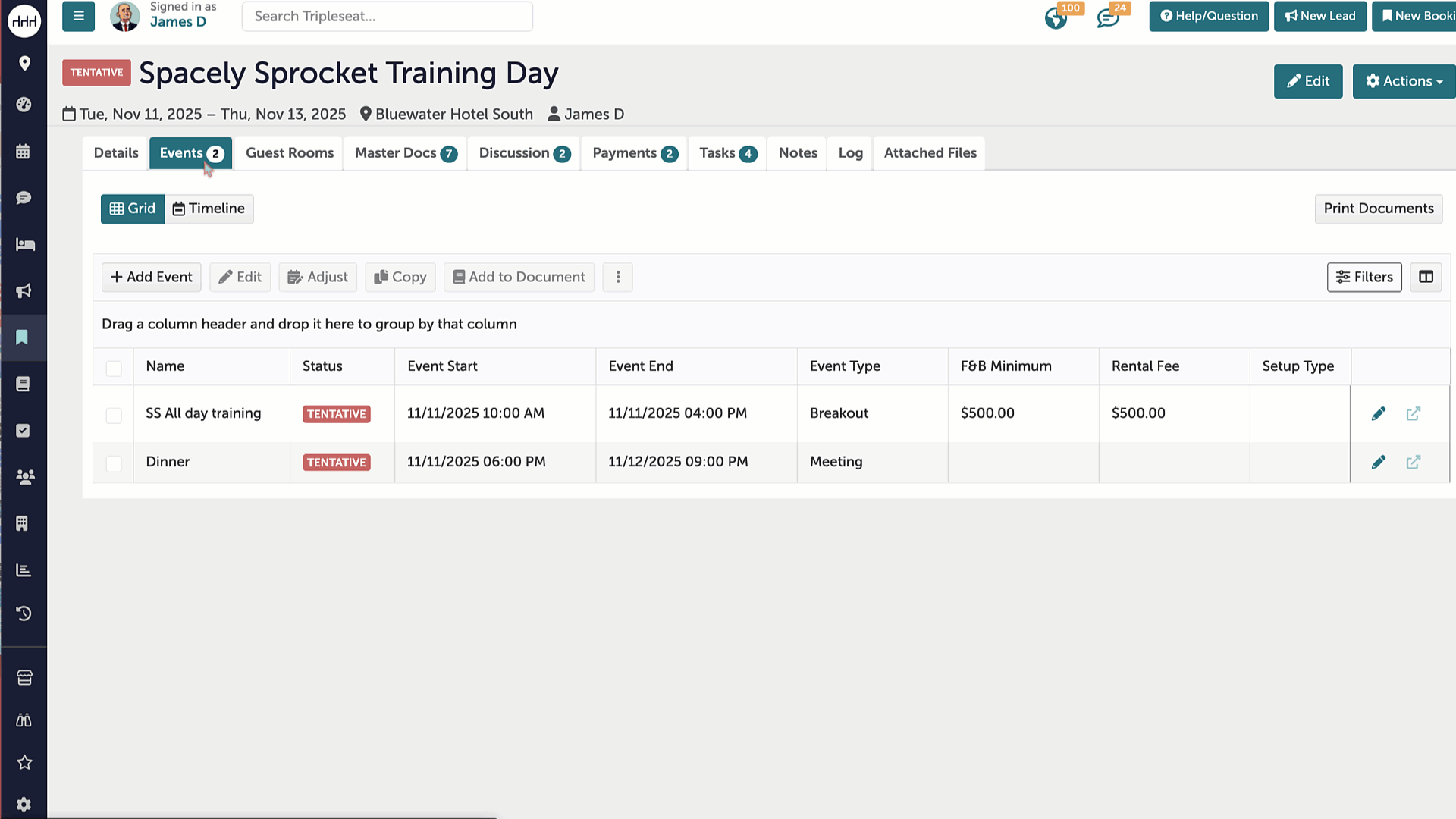
Task: Open the bar chart reports sidebar icon
Action: click(24, 570)
